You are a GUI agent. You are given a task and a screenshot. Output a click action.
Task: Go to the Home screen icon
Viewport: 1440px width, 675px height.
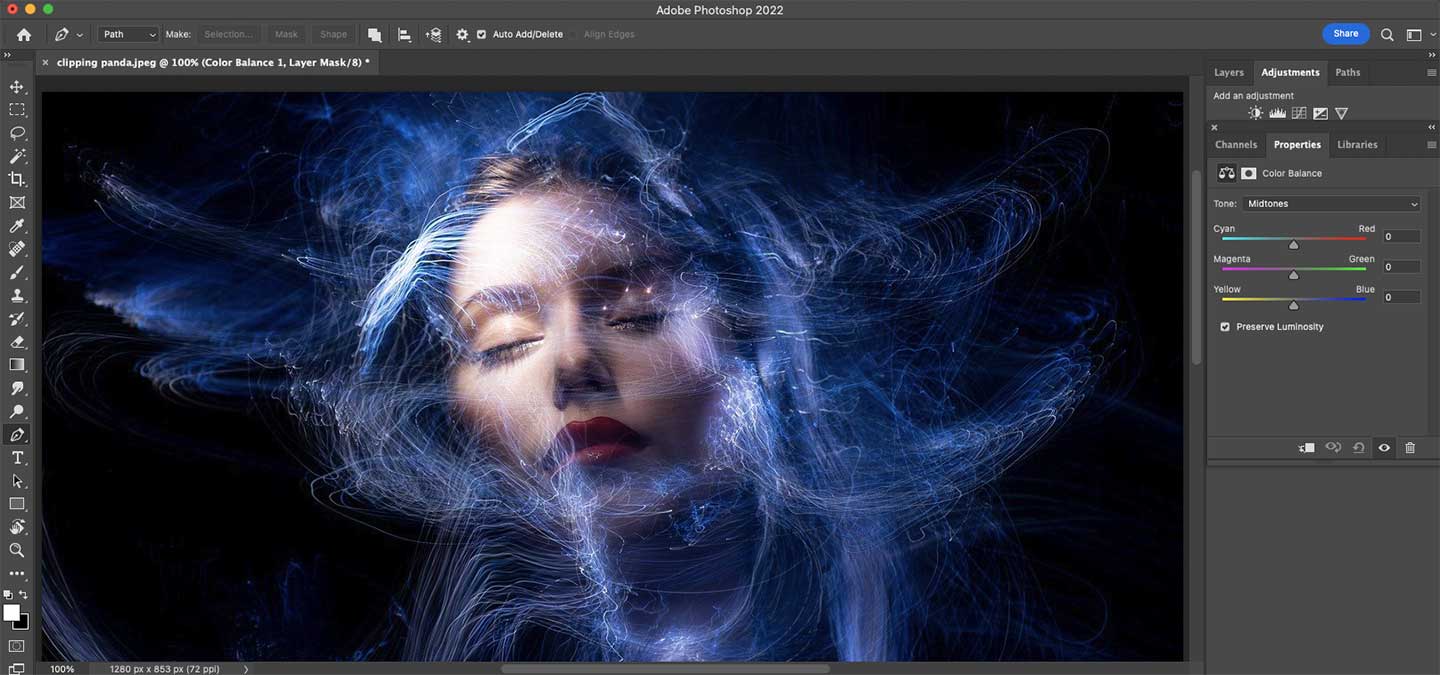(x=24, y=34)
